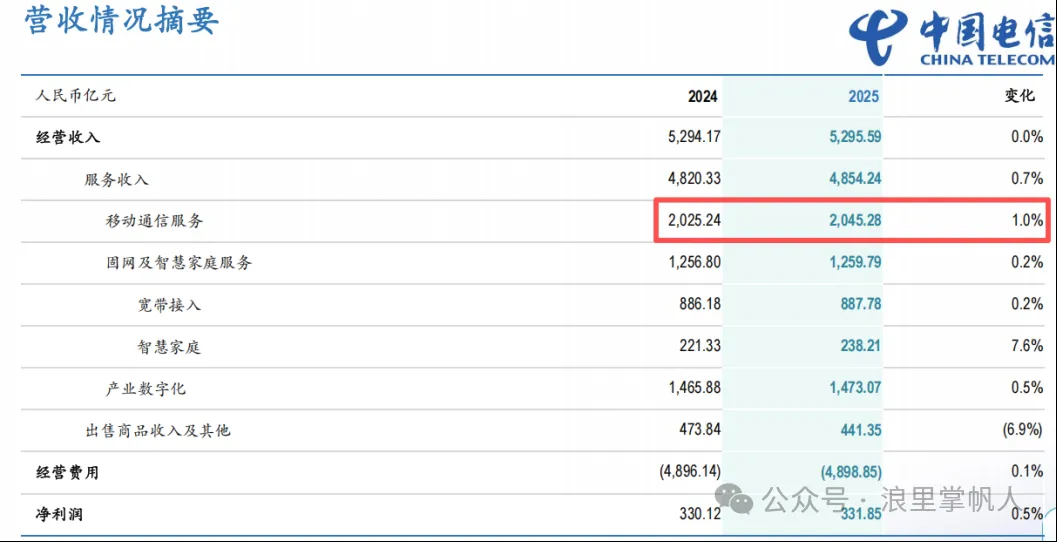Select the 2024 column header
1057x542 pixels.
click(x=703, y=96)
